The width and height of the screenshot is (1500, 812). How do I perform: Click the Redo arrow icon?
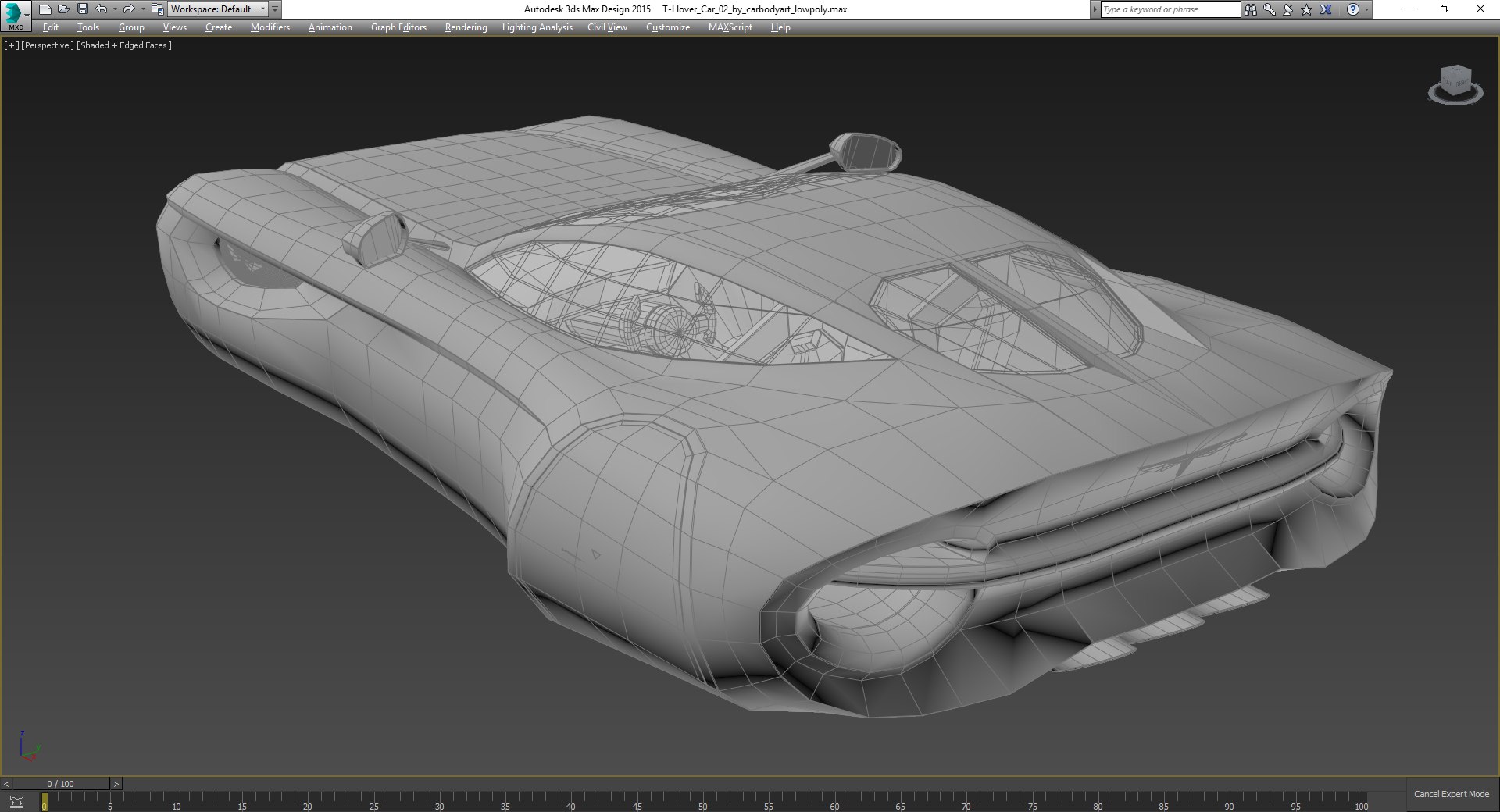129,9
